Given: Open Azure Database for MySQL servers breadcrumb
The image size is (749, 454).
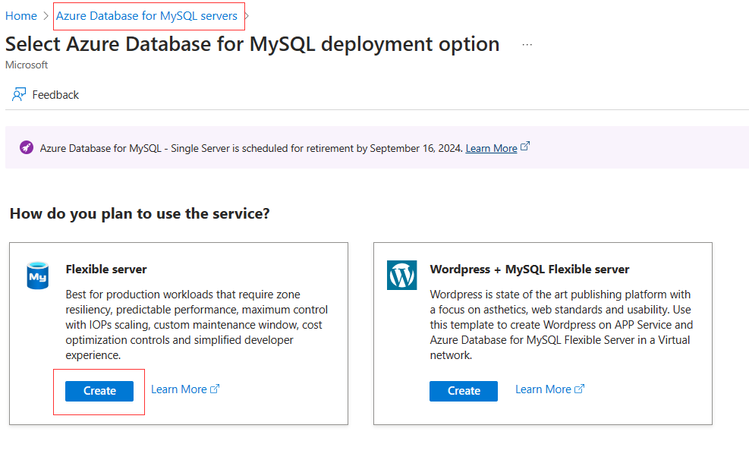Looking at the screenshot, I should click(147, 16).
